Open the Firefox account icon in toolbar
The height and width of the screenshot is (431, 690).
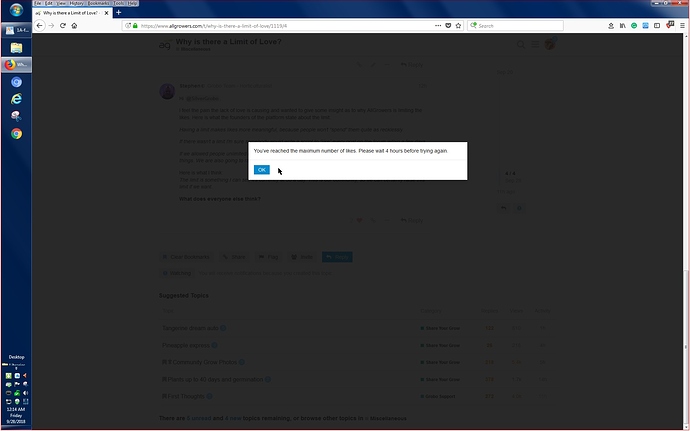coord(611,26)
